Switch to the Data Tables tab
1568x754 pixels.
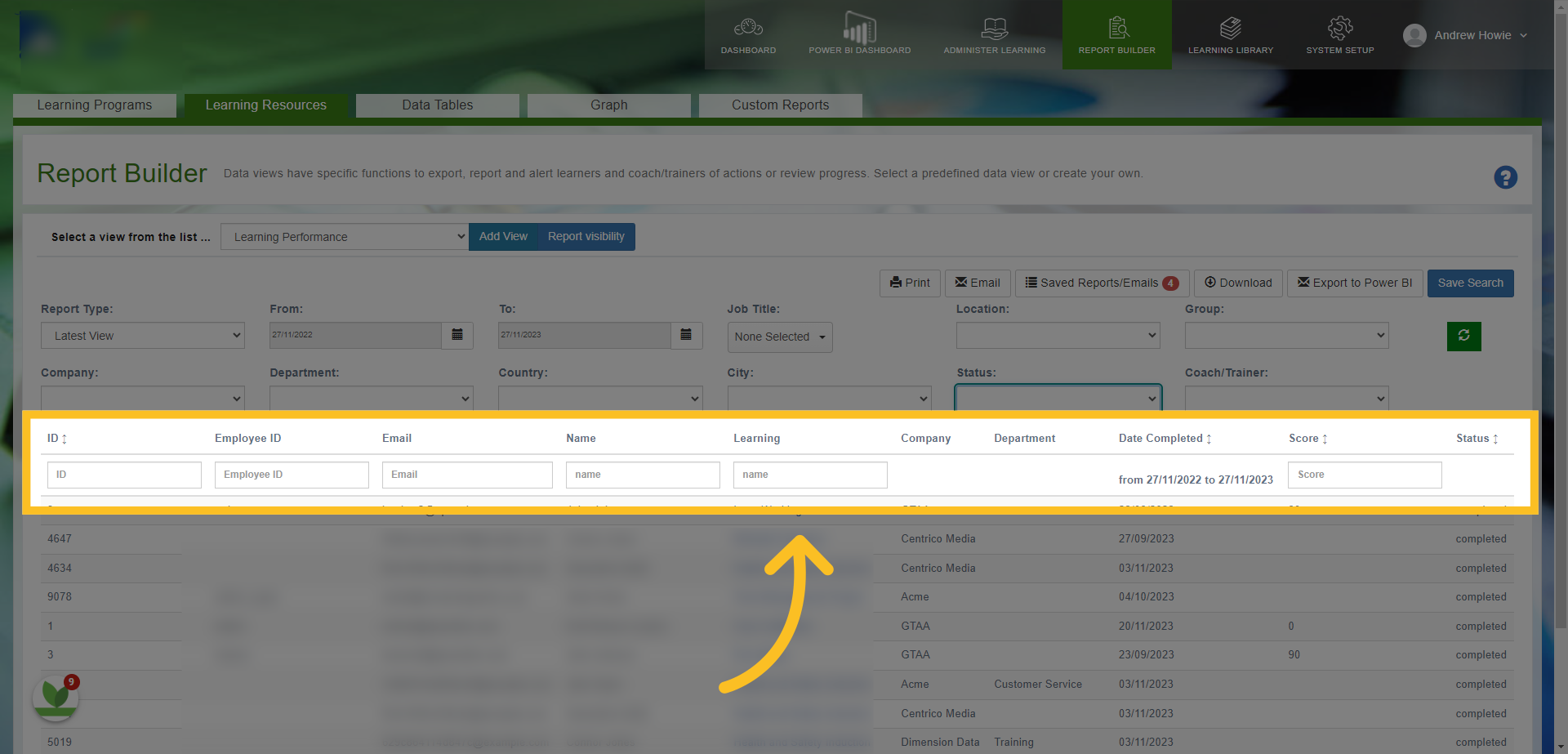point(438,105)
